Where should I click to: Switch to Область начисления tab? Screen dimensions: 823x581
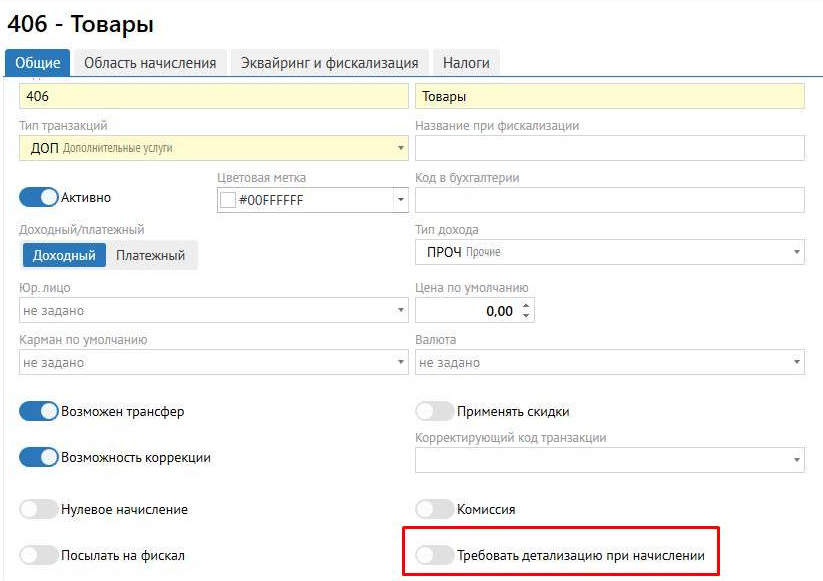(x=150, y=63)
